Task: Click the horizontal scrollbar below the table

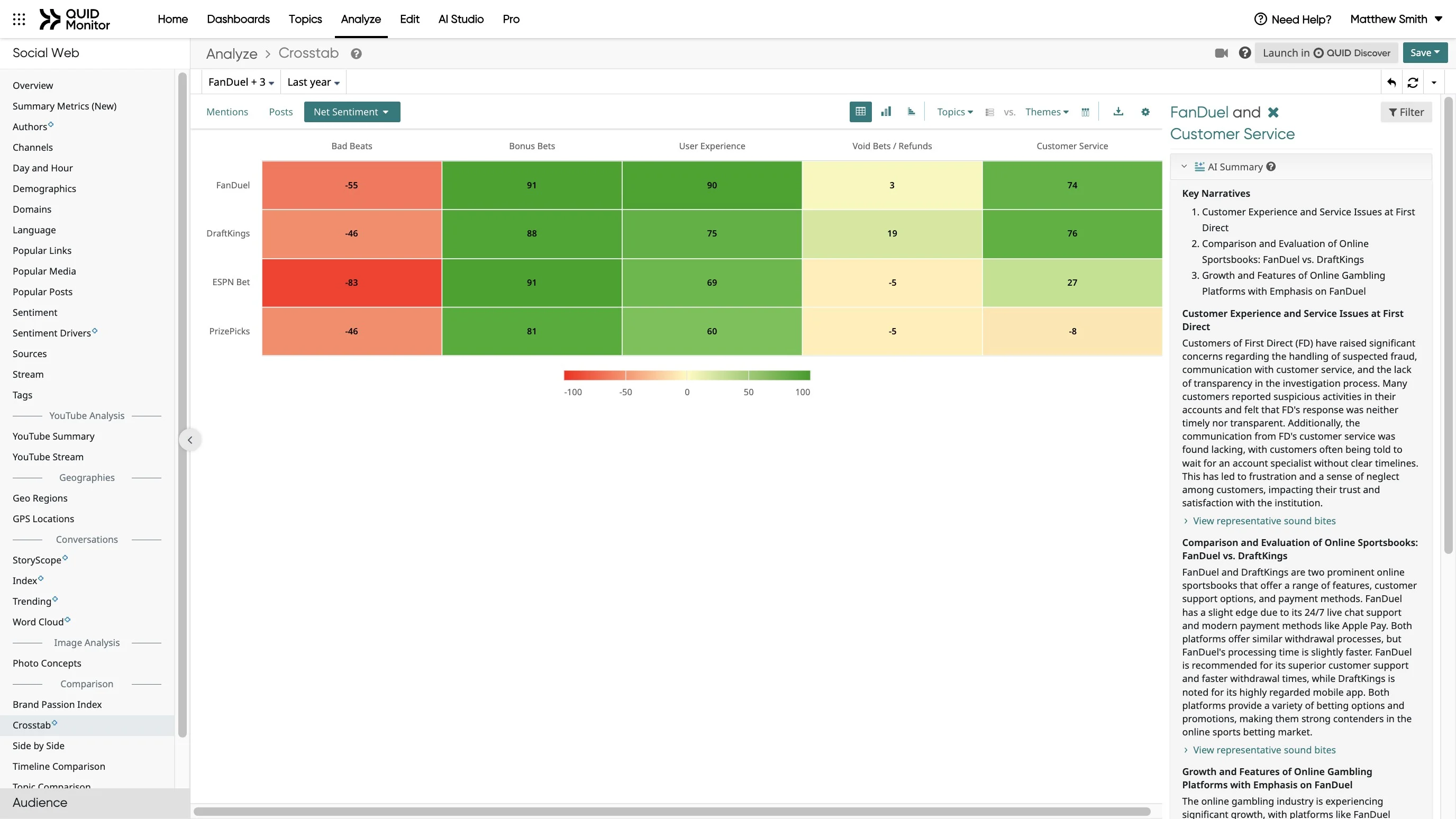Action: point(671,812)
